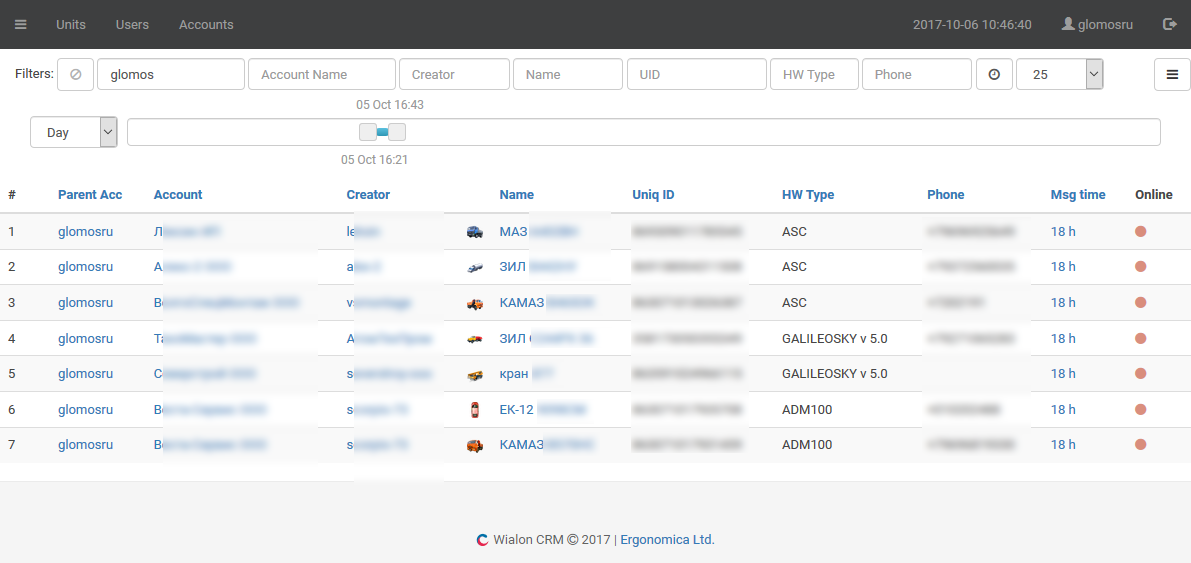Sort by the Msg time column
Screen dimensions: 1191x563
1077,195
